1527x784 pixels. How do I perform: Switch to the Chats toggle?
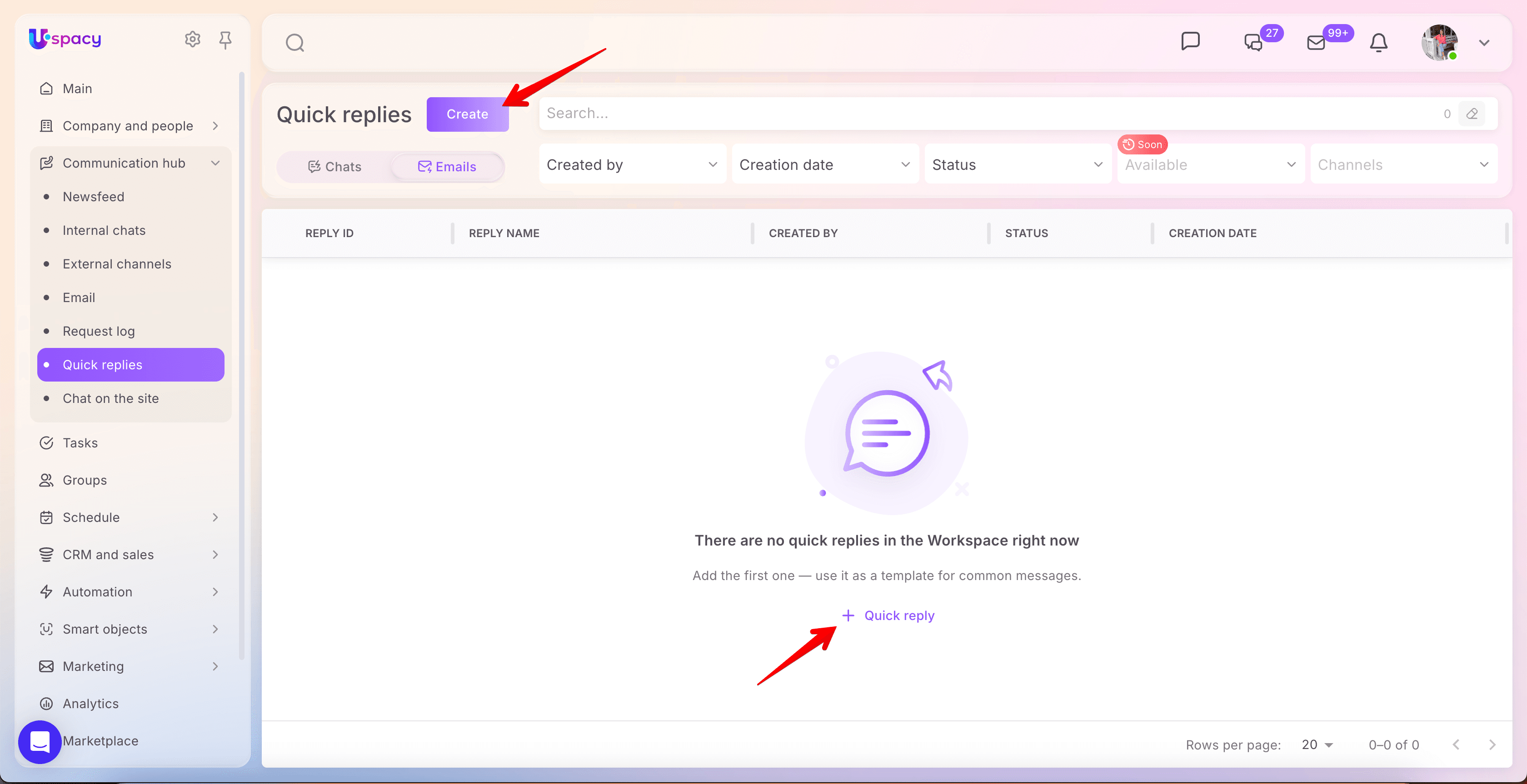click(335, 167)
